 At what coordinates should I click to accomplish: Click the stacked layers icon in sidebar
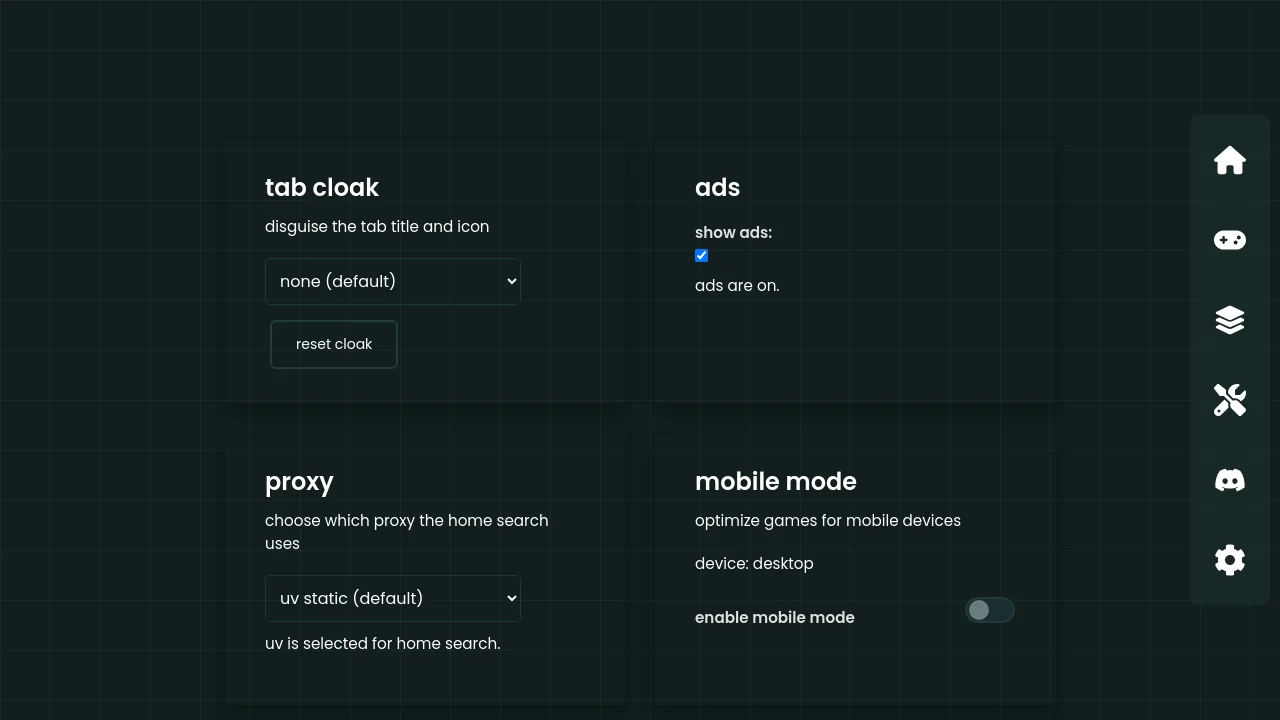1229,320
